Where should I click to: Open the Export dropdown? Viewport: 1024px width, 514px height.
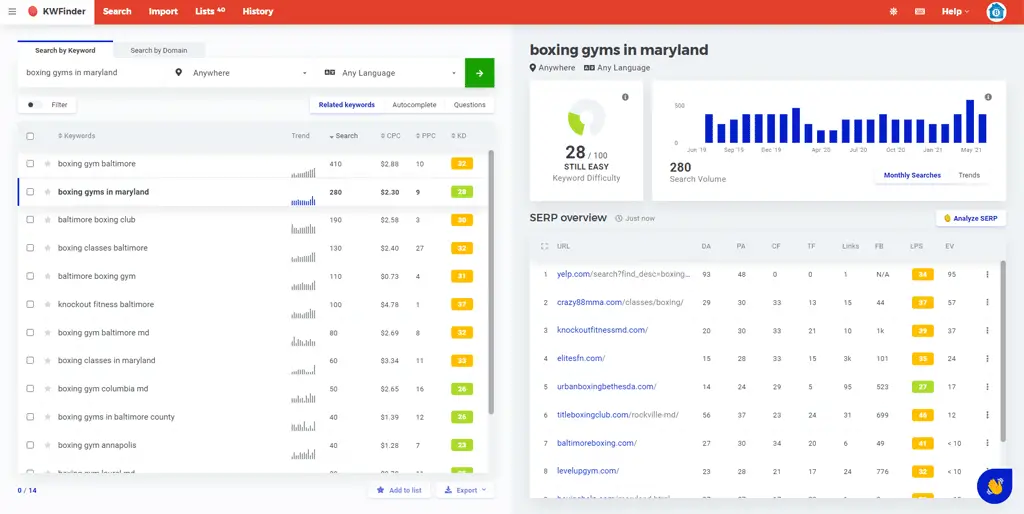tap(466, 490)
